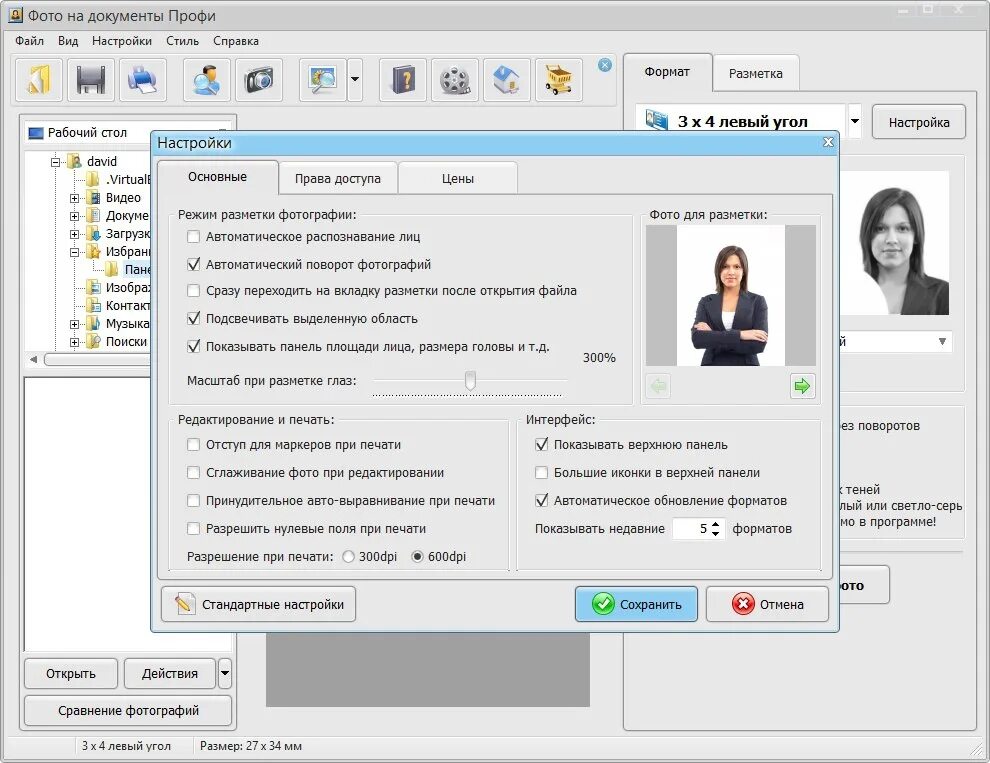This screenshot has height=763, width=990.
Task: Open the format dropdown arrow beside 3 x 4
Action: click(854, 121)
